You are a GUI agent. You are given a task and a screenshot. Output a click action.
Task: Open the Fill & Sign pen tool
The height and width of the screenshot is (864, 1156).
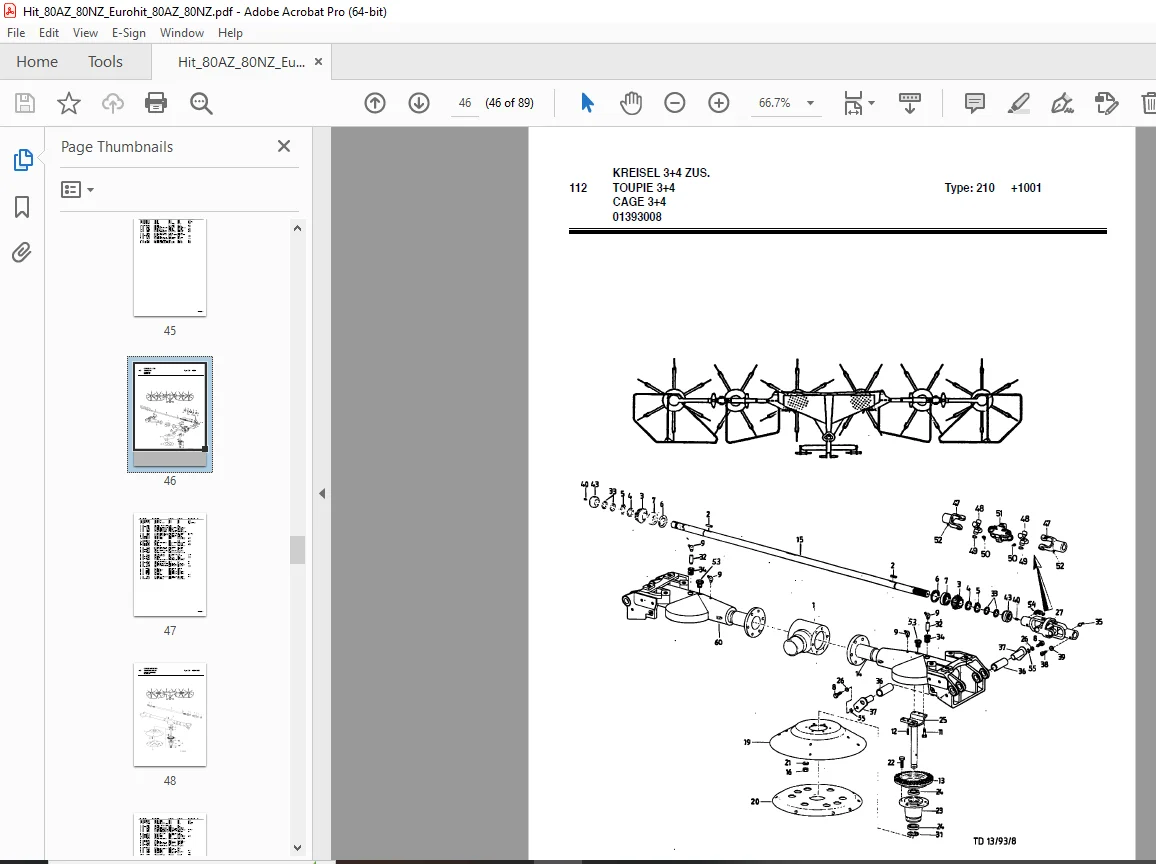[x=1062, y=103]
